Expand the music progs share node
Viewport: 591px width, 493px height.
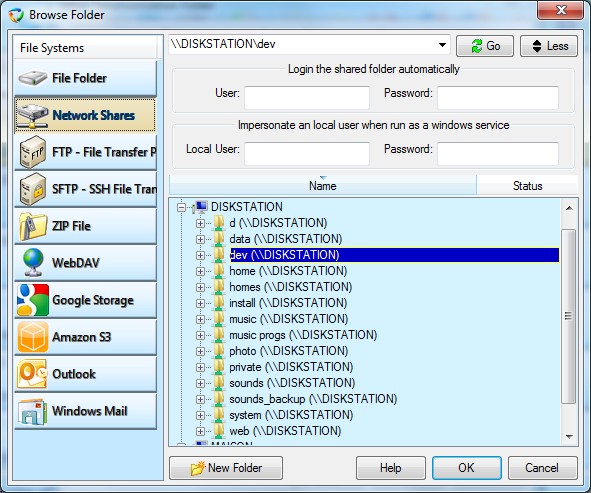(200, 335)
